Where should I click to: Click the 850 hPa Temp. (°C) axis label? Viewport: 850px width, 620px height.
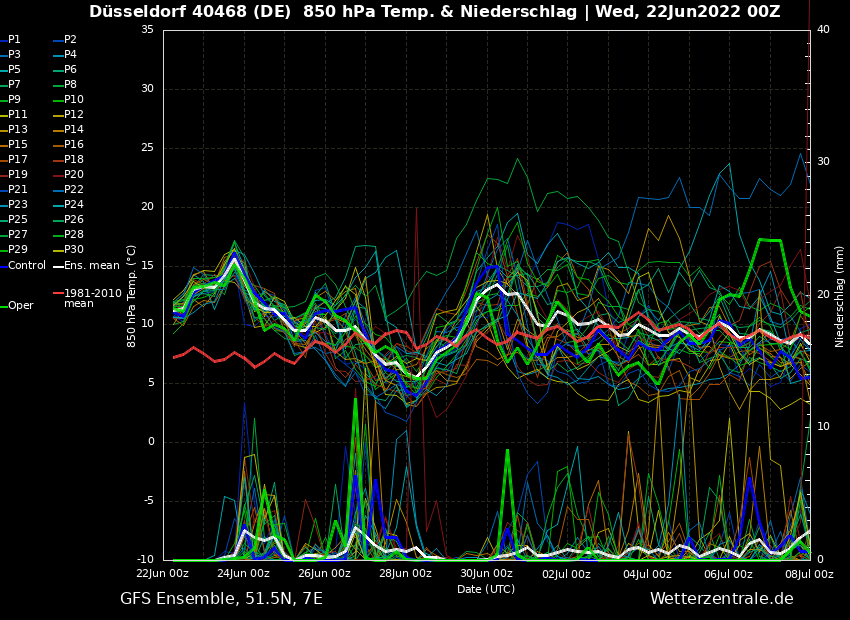tap(132, 295)
